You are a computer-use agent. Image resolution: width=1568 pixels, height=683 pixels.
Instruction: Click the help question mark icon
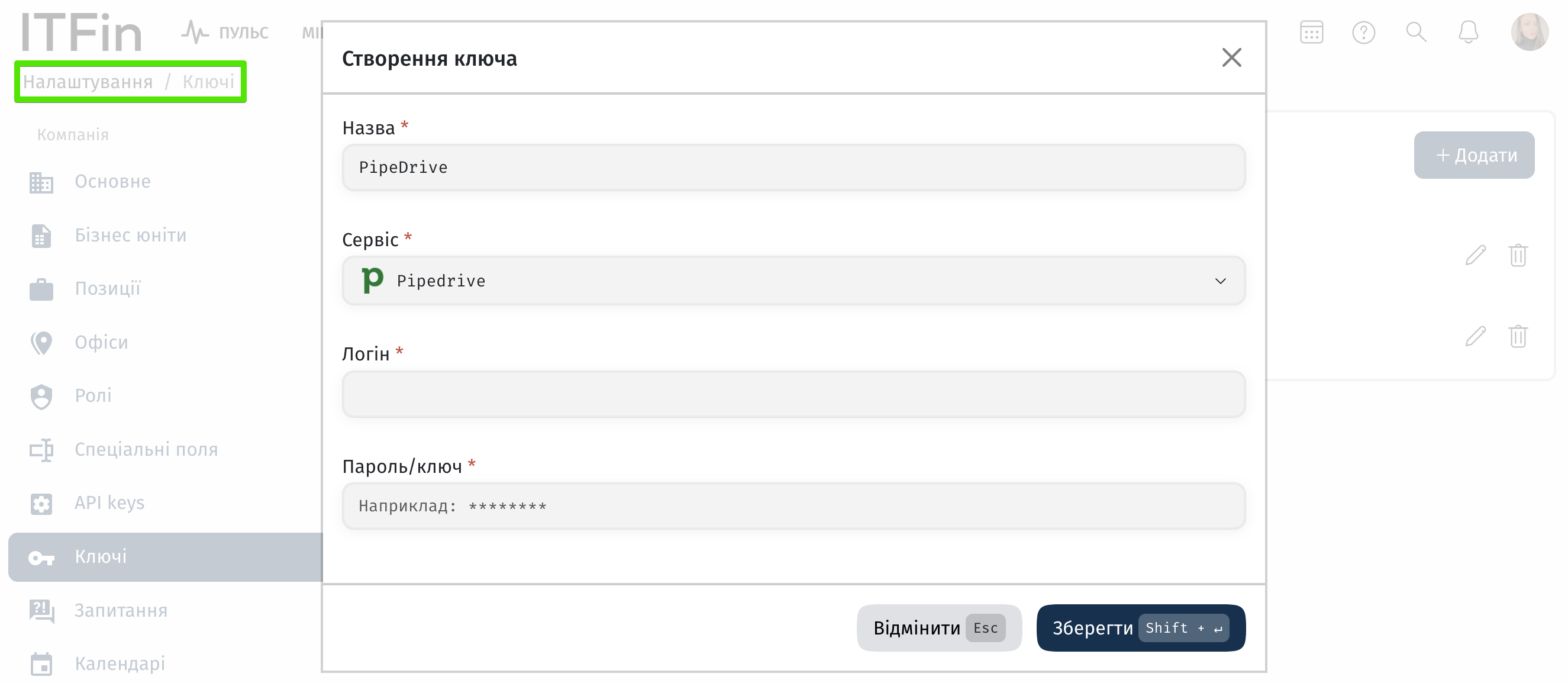tap(1363, 33)
